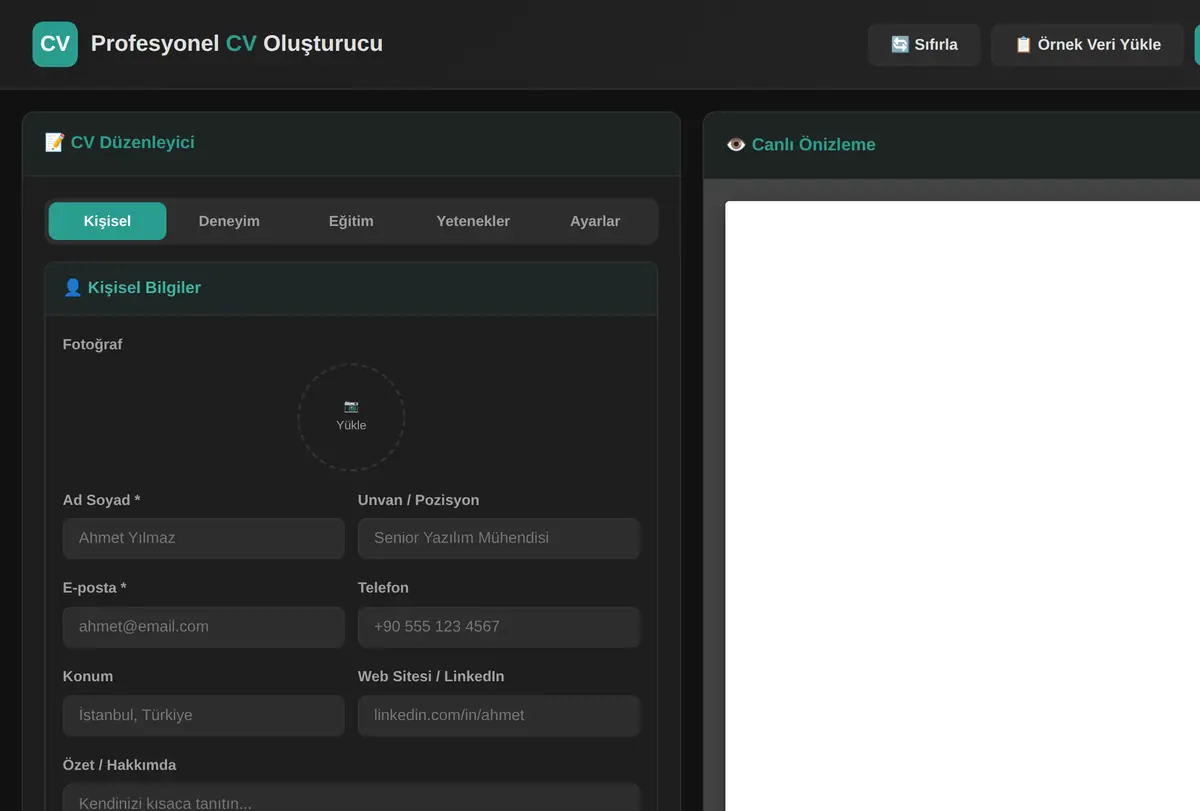Click the Sıfırla reset button

pyautogui.click(x=924, y=45)
